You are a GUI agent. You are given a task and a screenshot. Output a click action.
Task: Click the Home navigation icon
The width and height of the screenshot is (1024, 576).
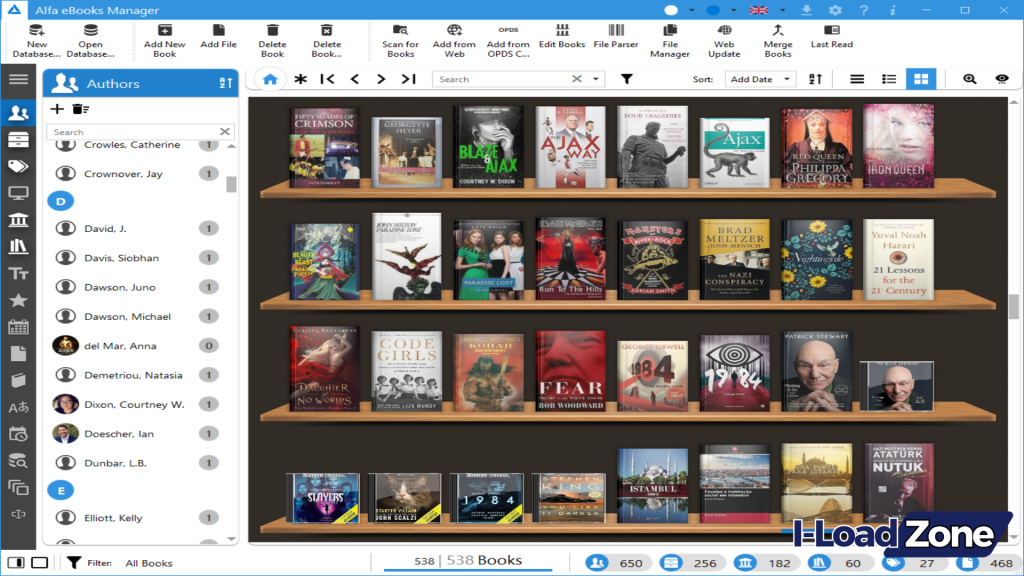270,78
